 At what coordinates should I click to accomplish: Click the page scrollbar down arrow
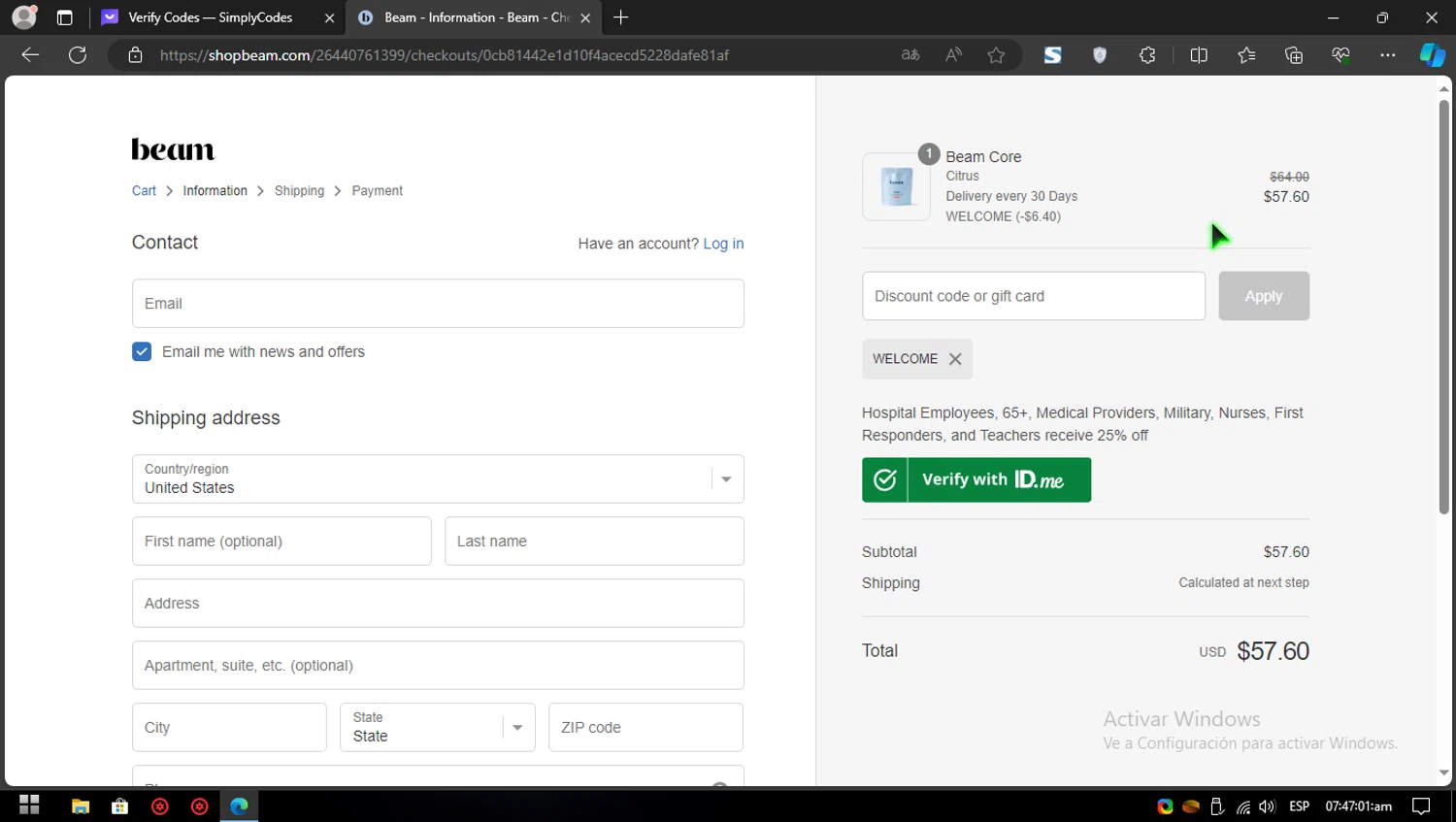point(1444,773)
